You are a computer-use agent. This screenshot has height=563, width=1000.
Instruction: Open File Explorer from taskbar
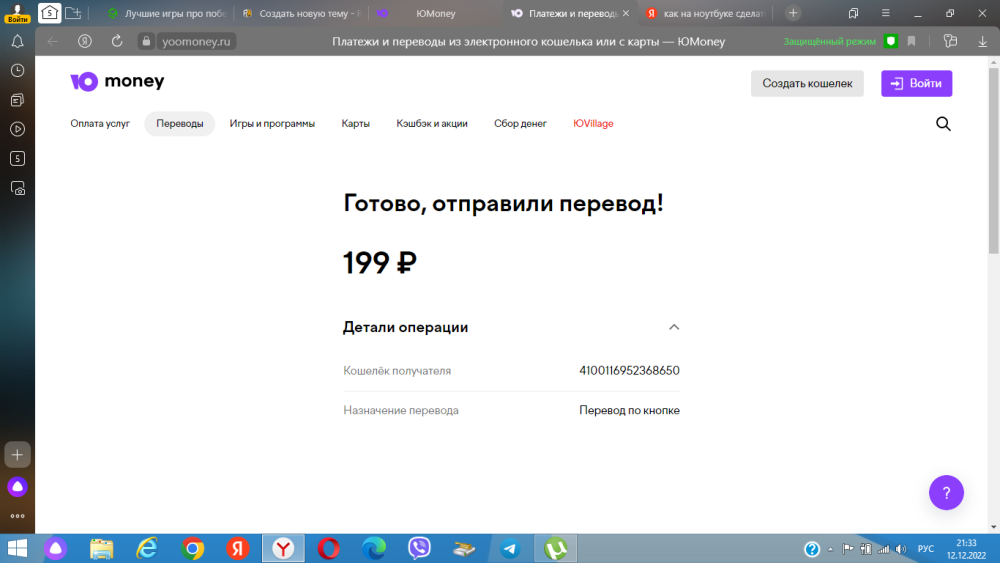101,548
